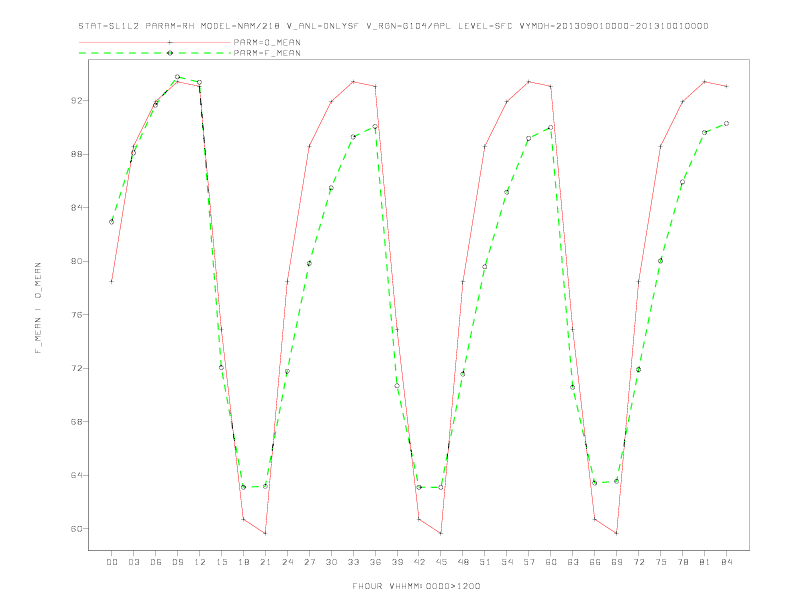
Task: Click the y-axis tick label 84
Action: tap(76, 208)
